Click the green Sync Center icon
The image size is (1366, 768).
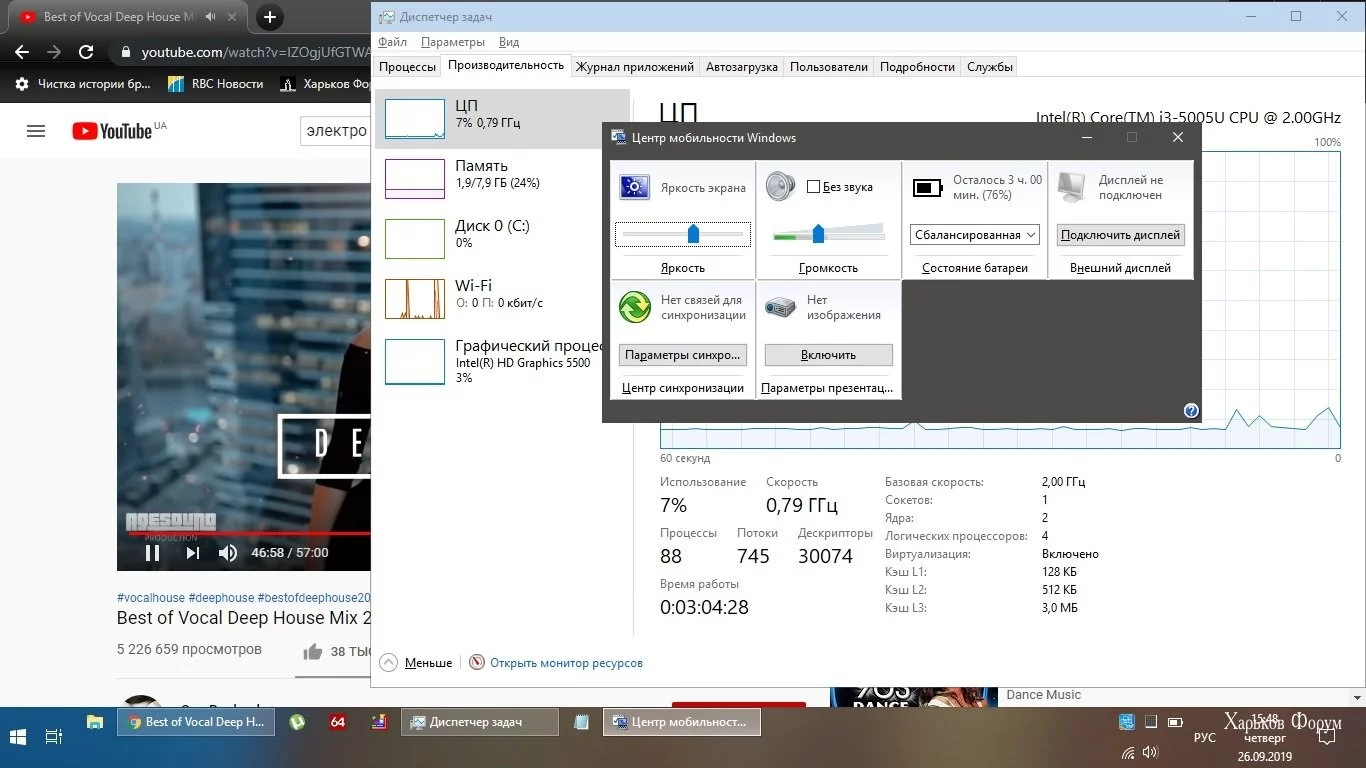(634, 307)
